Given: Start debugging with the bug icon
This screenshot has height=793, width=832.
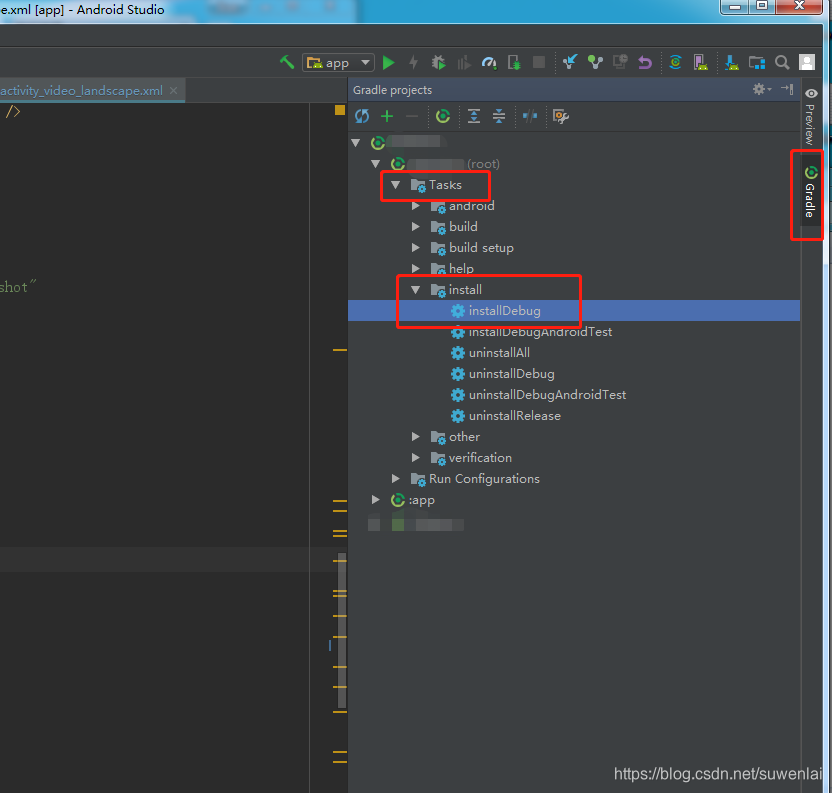Looking at the screenshot, I should (x=438, y=63).
